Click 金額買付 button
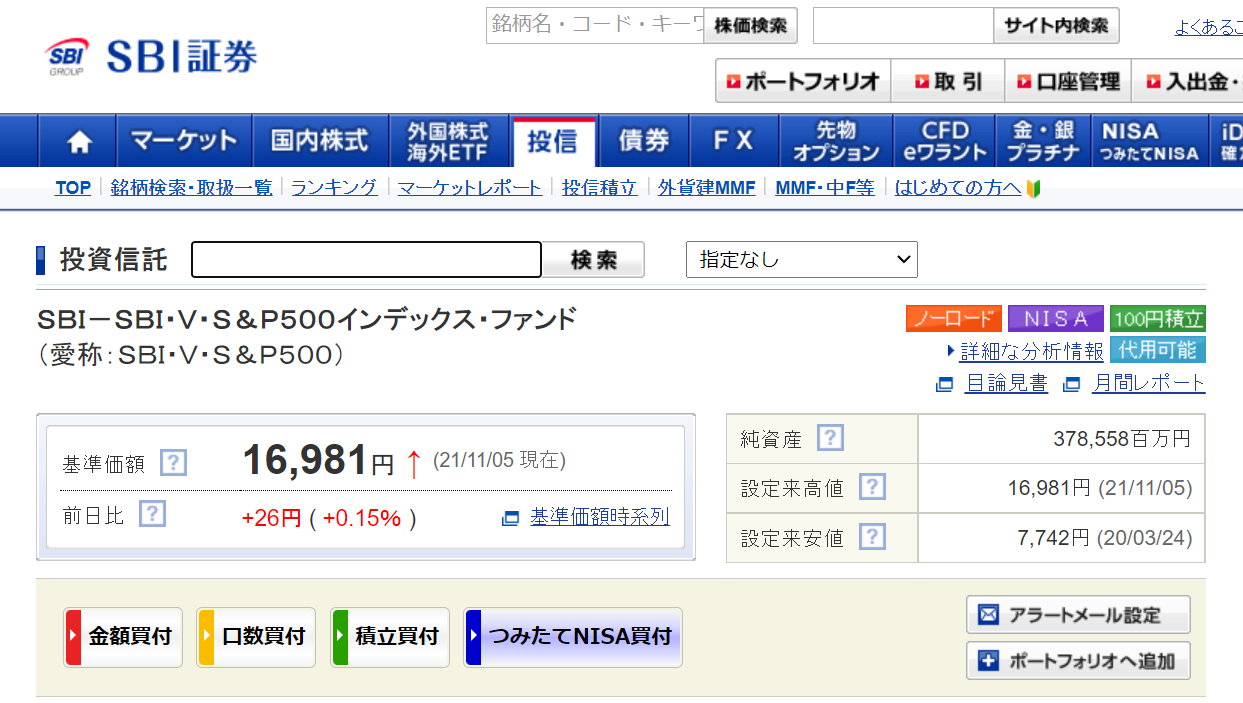1243x703 pixels. coord(123,636)
